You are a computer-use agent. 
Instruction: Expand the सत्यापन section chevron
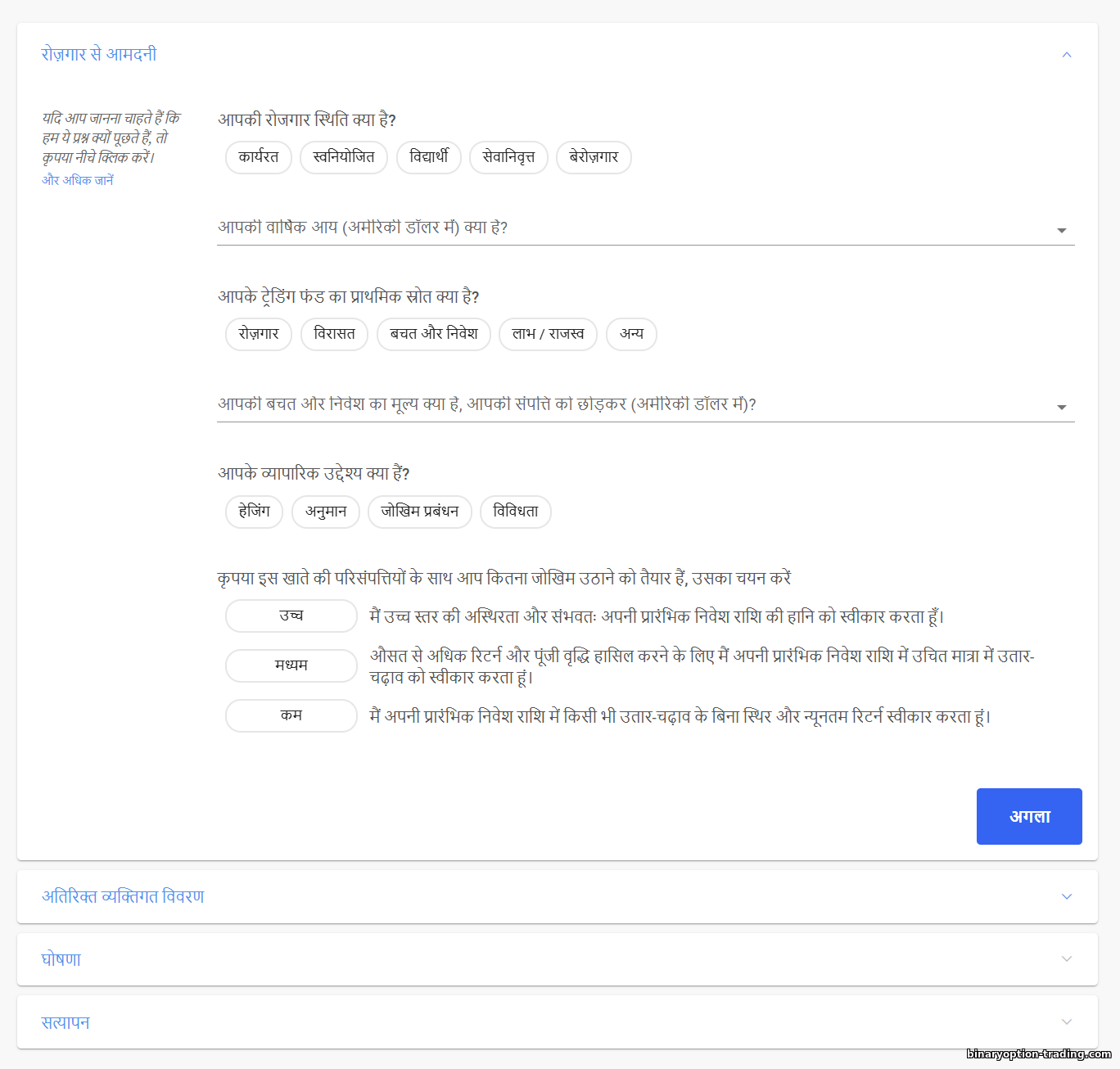tap(1066, 1022)
